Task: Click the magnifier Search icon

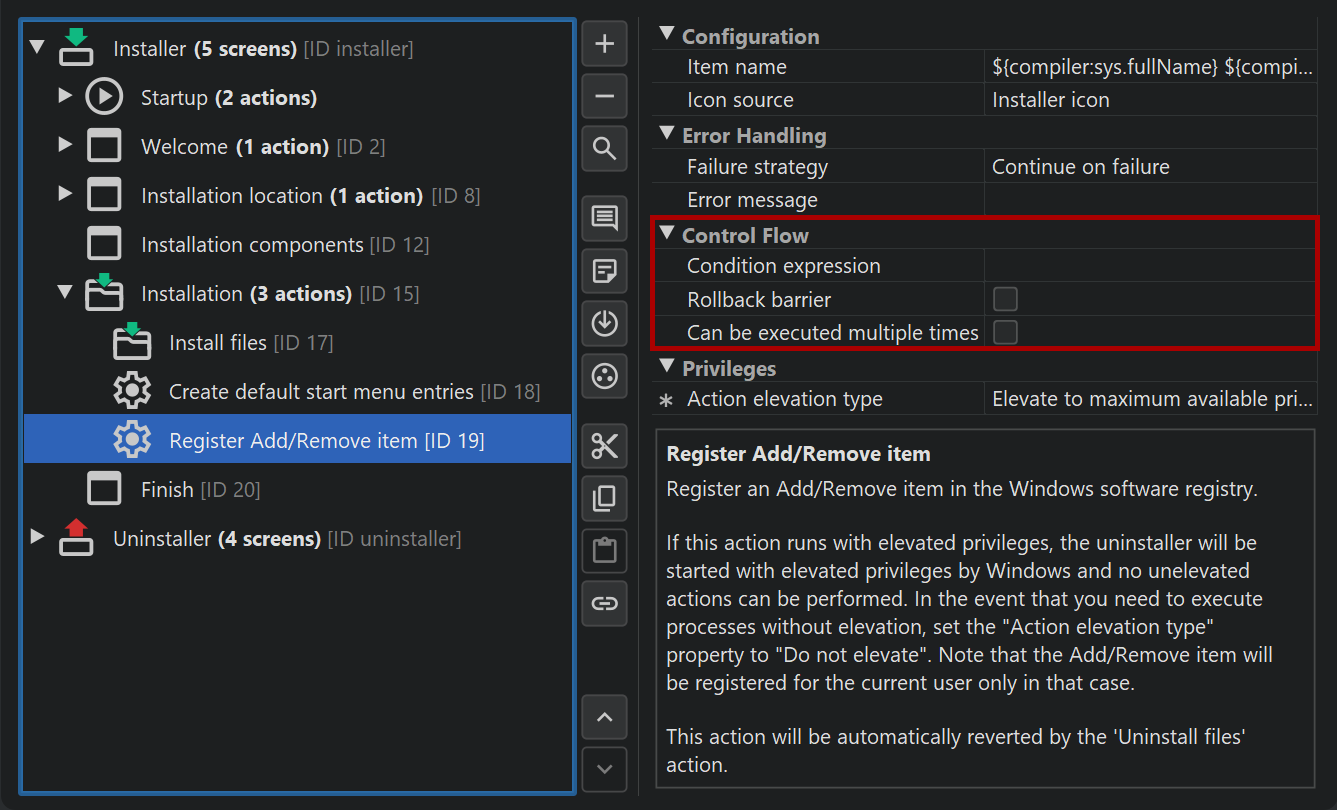Action: (x=604, y=149)
